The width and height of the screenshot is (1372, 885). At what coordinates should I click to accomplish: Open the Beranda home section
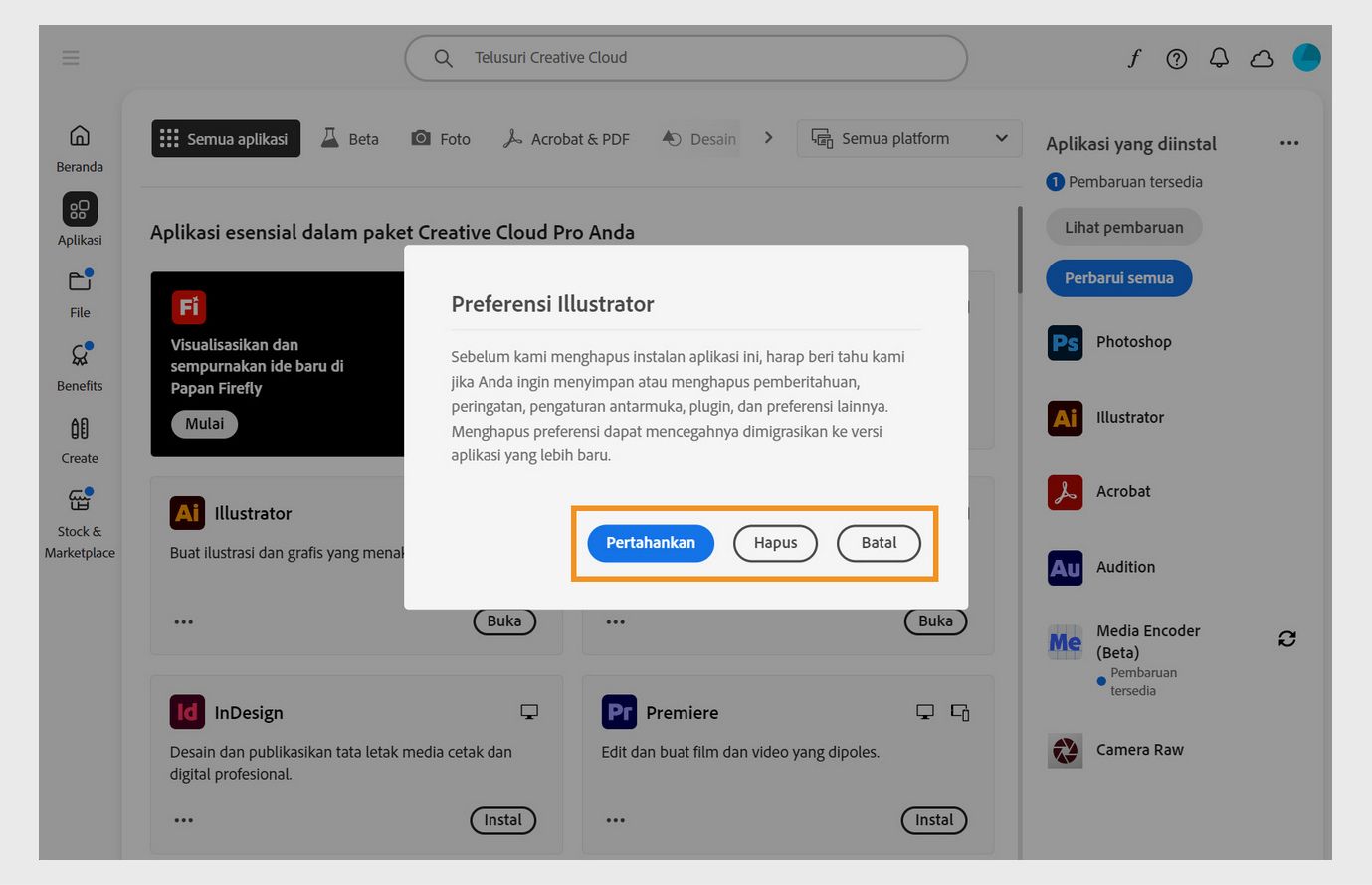pyautogui.click(x=79, y=144)
